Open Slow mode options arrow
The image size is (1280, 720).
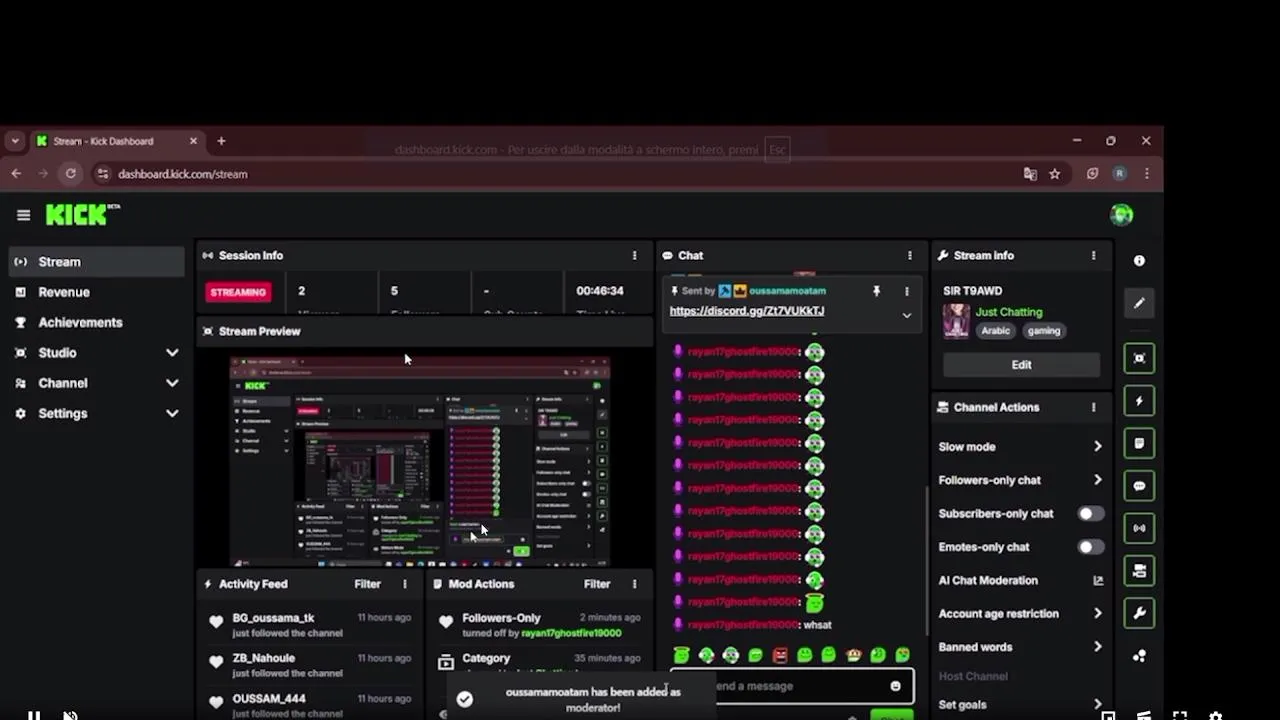1097,447
